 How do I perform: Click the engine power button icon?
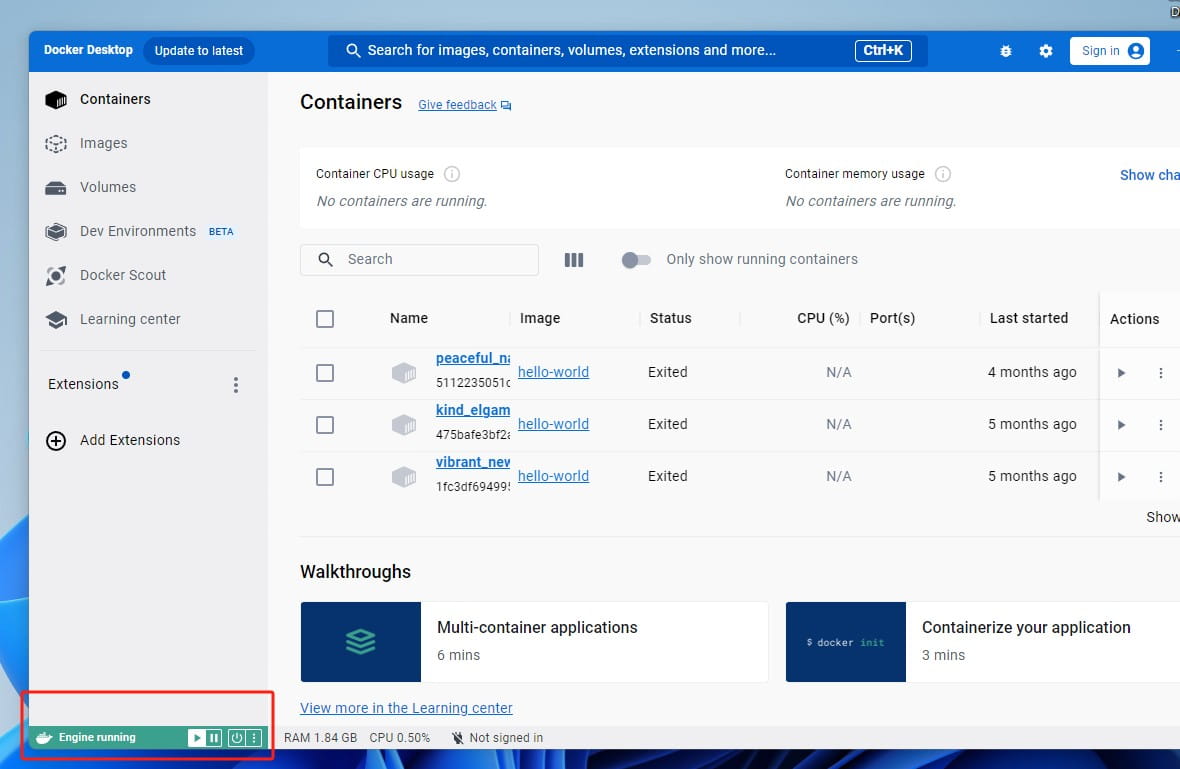(x=236, y=738)
